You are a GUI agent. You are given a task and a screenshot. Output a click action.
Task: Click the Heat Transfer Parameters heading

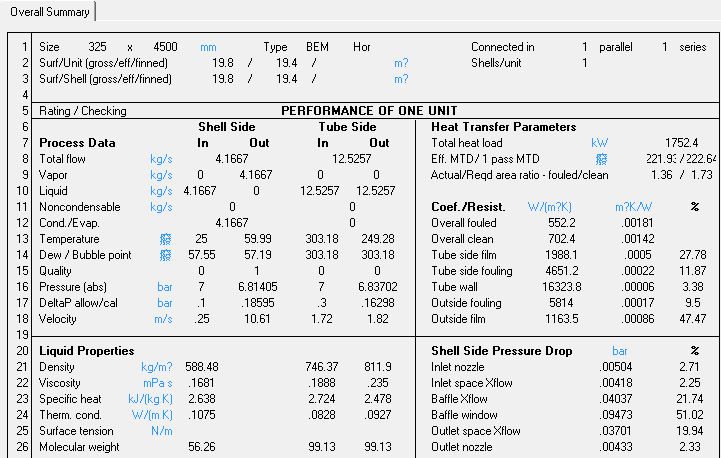point(504,127)
